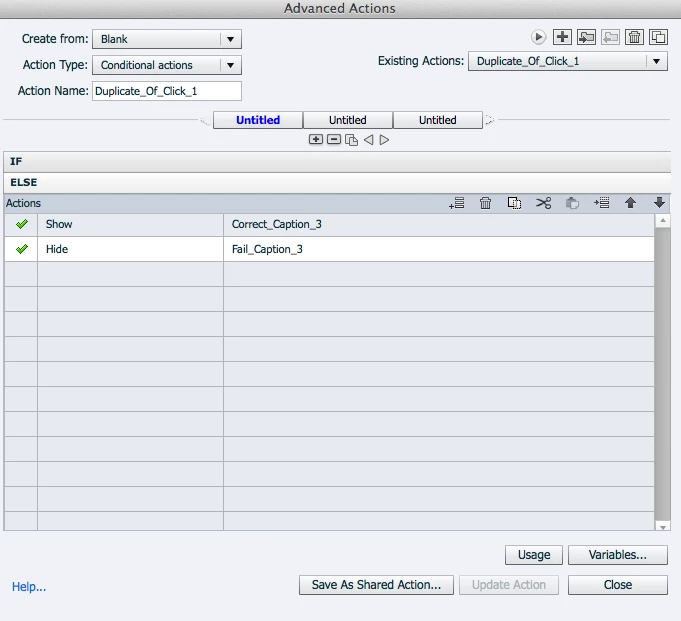Move action row down arrow
The height and width of the screenshot is (621, 681).
(659, 203)
